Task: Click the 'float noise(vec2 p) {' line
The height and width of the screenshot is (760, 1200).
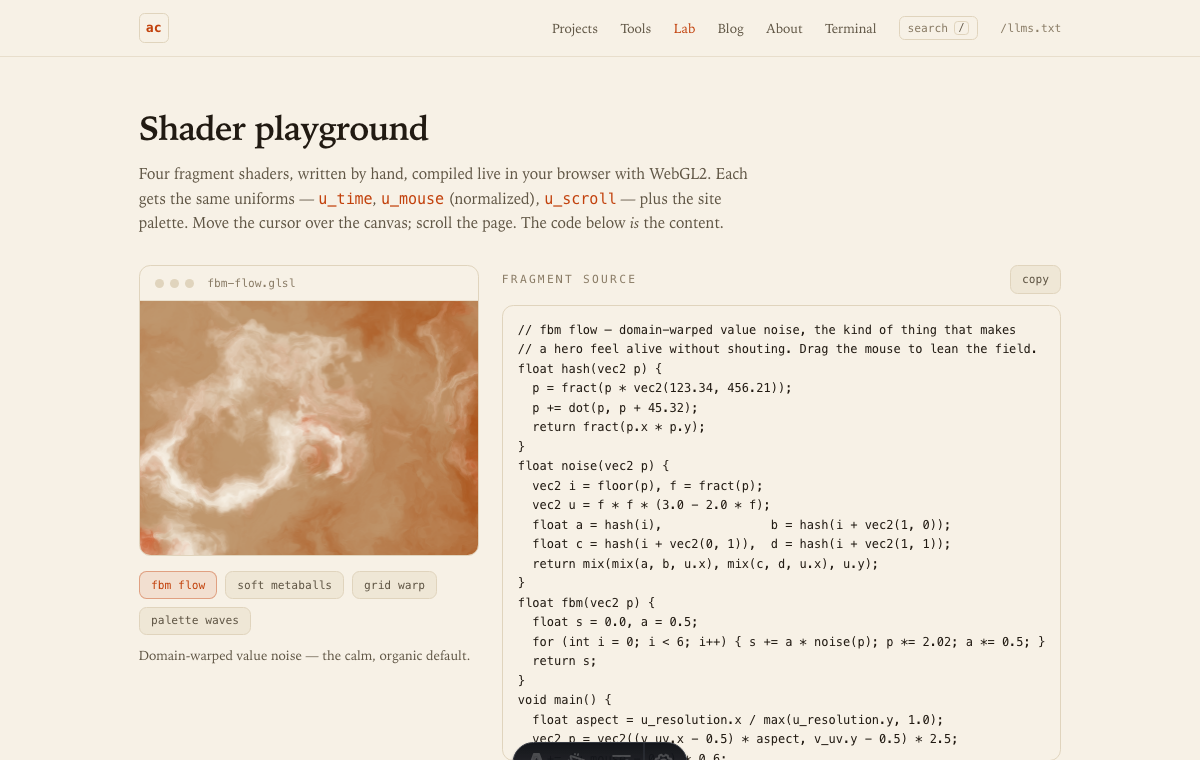Action: pos(593,466)
